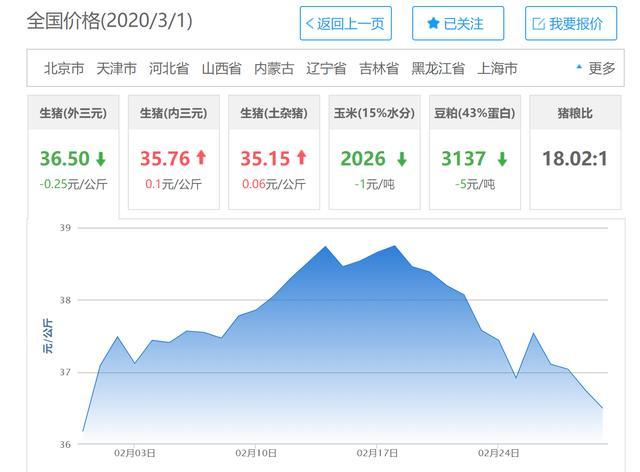
Task: Click the 37 y-axis label
Action: [x=65, y=372]
